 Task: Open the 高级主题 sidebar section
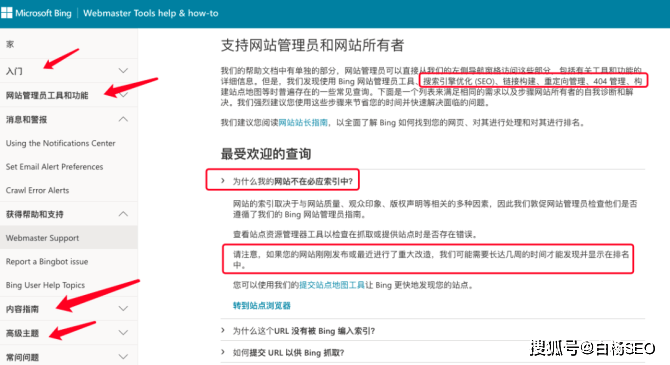22,333
